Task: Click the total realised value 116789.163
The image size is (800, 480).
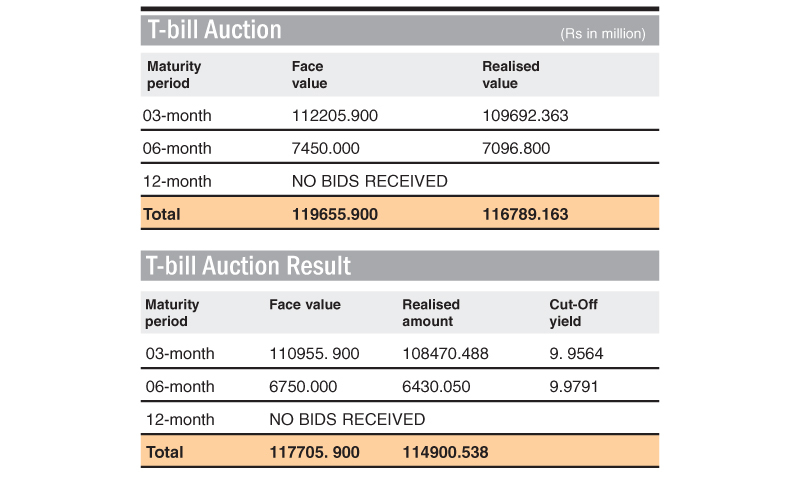Action: (526, 214)
